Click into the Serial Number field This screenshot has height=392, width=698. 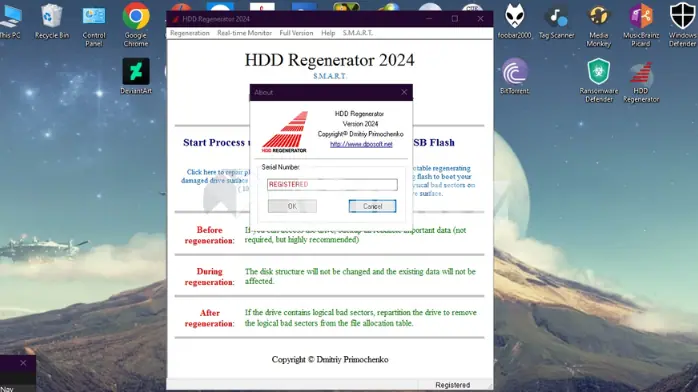coord(332,184)
